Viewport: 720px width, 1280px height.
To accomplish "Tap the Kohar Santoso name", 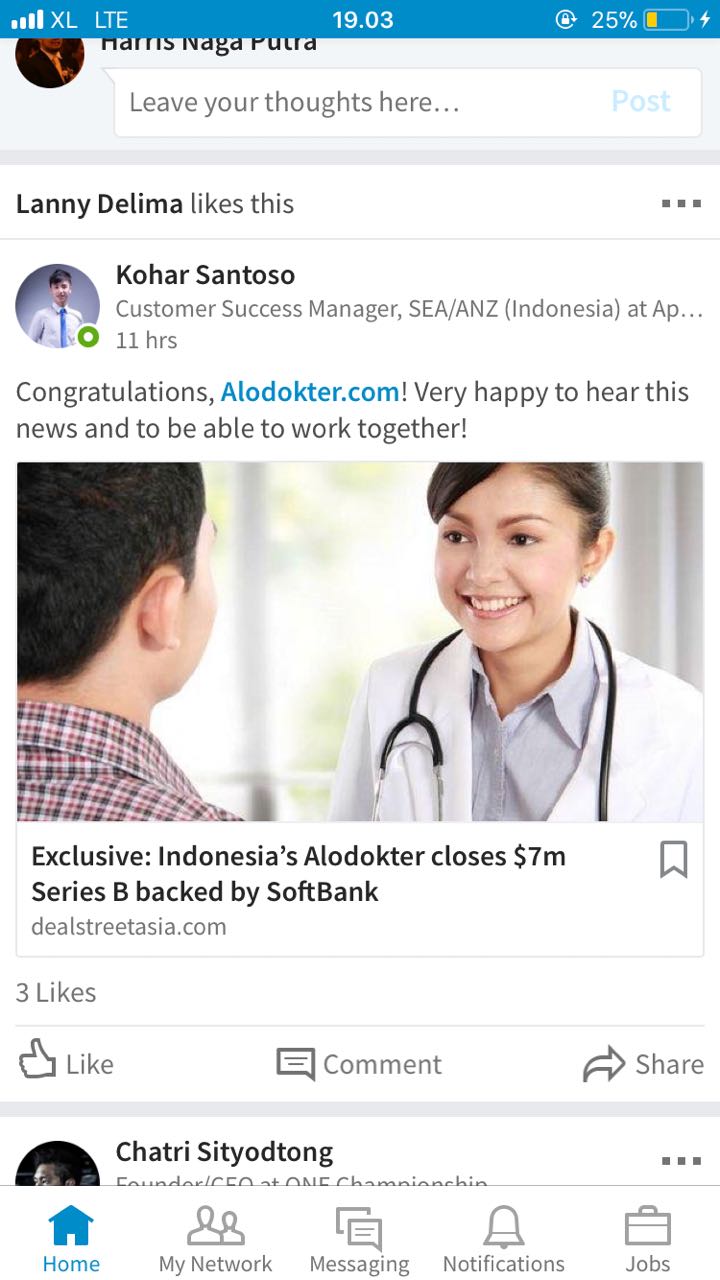I will click(x=205, y=275).
